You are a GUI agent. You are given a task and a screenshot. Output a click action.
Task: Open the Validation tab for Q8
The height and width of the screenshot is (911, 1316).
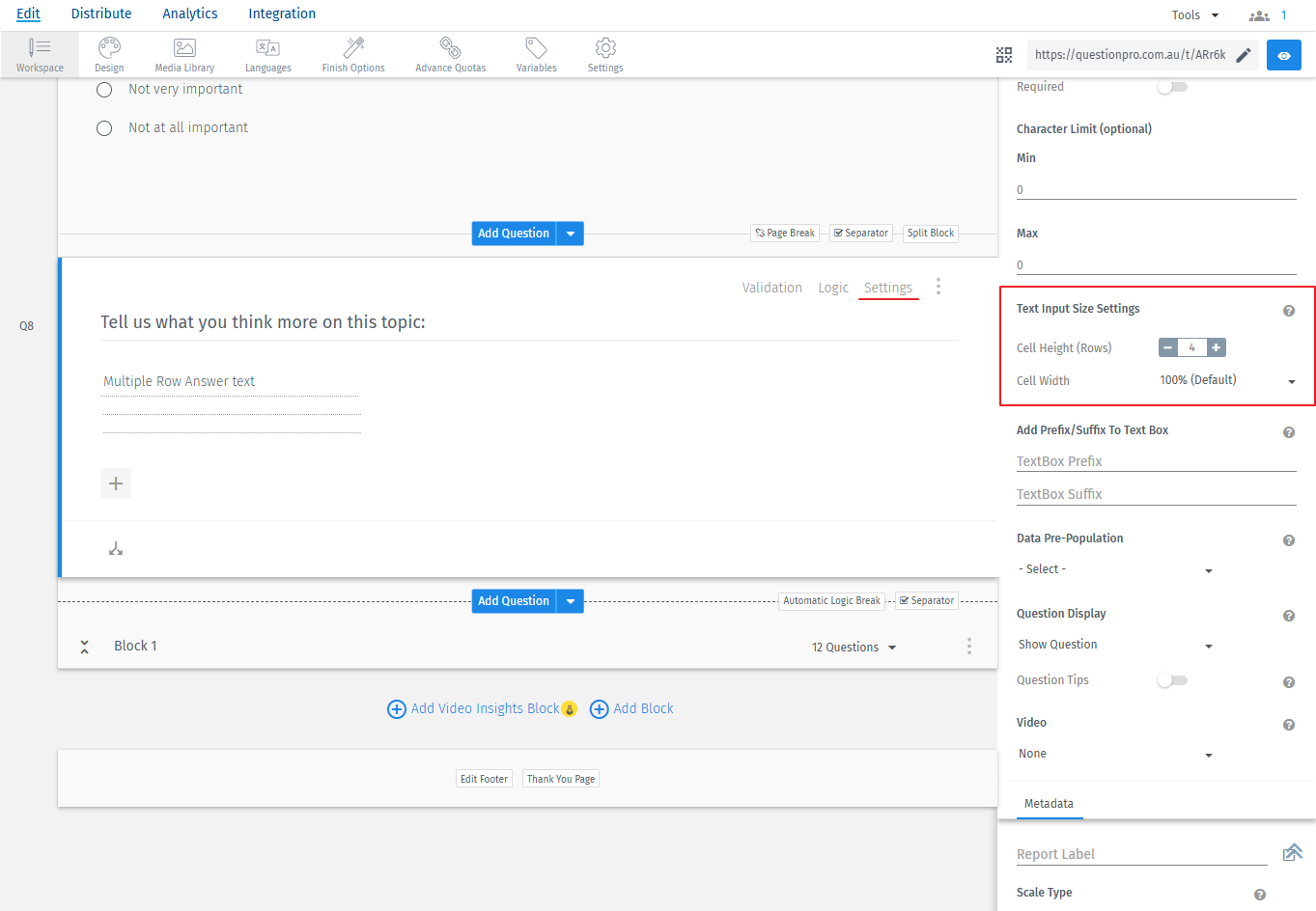tap(771, 288)
